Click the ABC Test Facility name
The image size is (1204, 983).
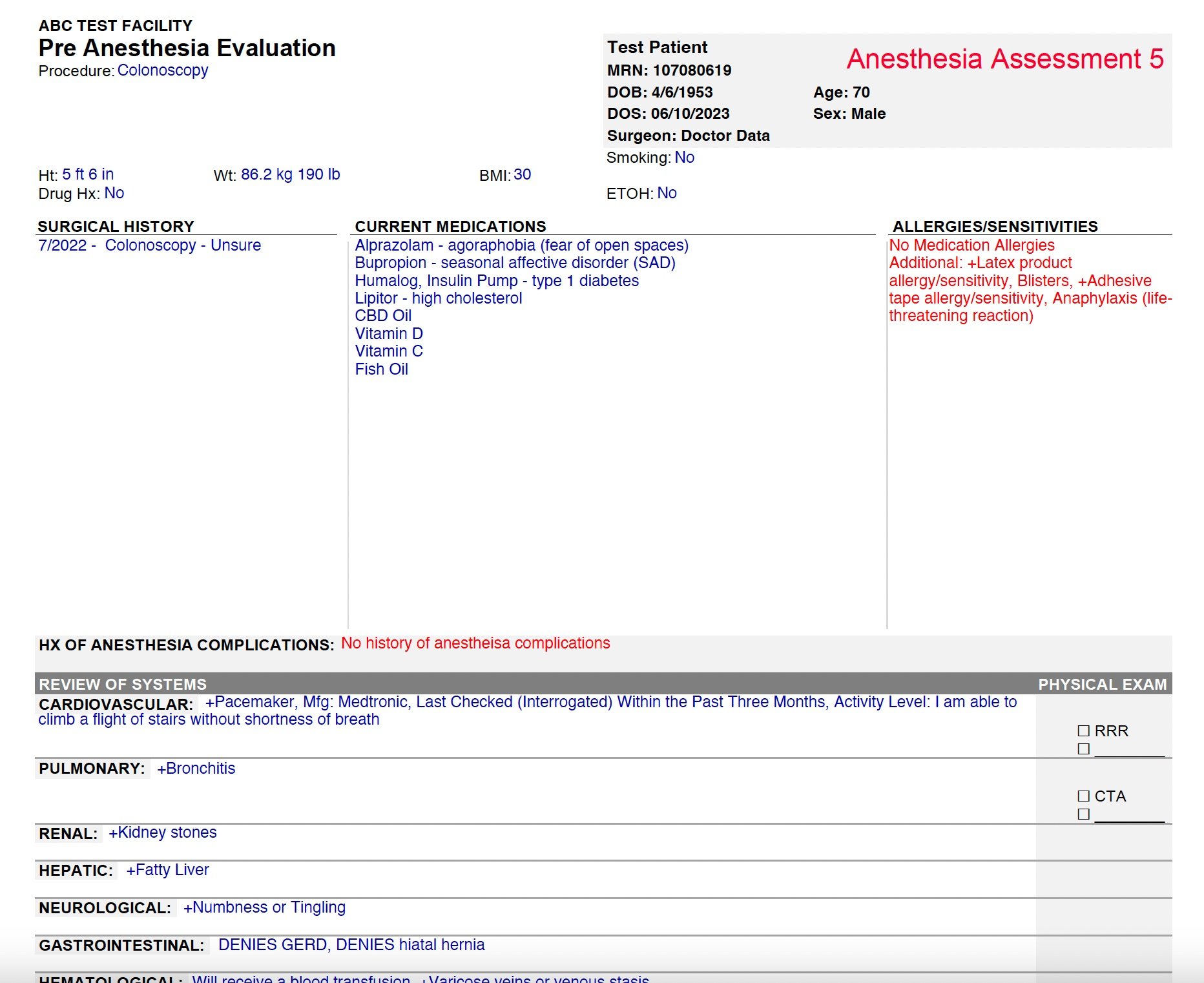(116, 26)
